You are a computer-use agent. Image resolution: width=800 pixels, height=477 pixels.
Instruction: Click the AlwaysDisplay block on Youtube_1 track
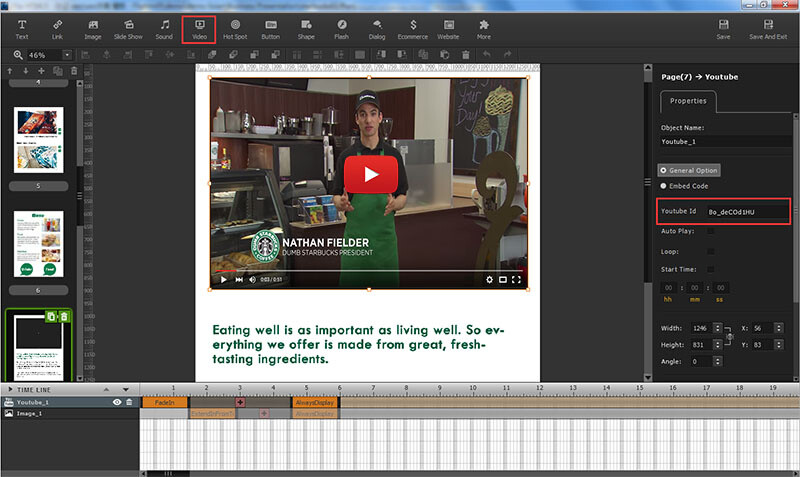[x=315, y=403]
